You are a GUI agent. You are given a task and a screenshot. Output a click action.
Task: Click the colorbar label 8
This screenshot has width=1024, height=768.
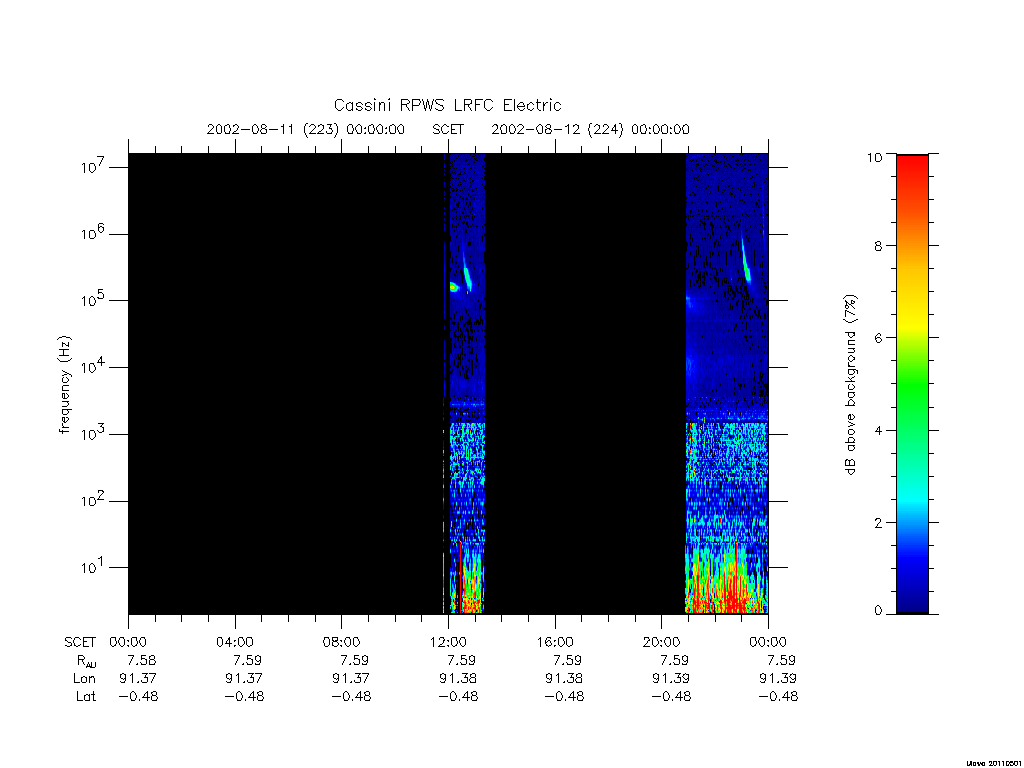[x=878, y=246]
